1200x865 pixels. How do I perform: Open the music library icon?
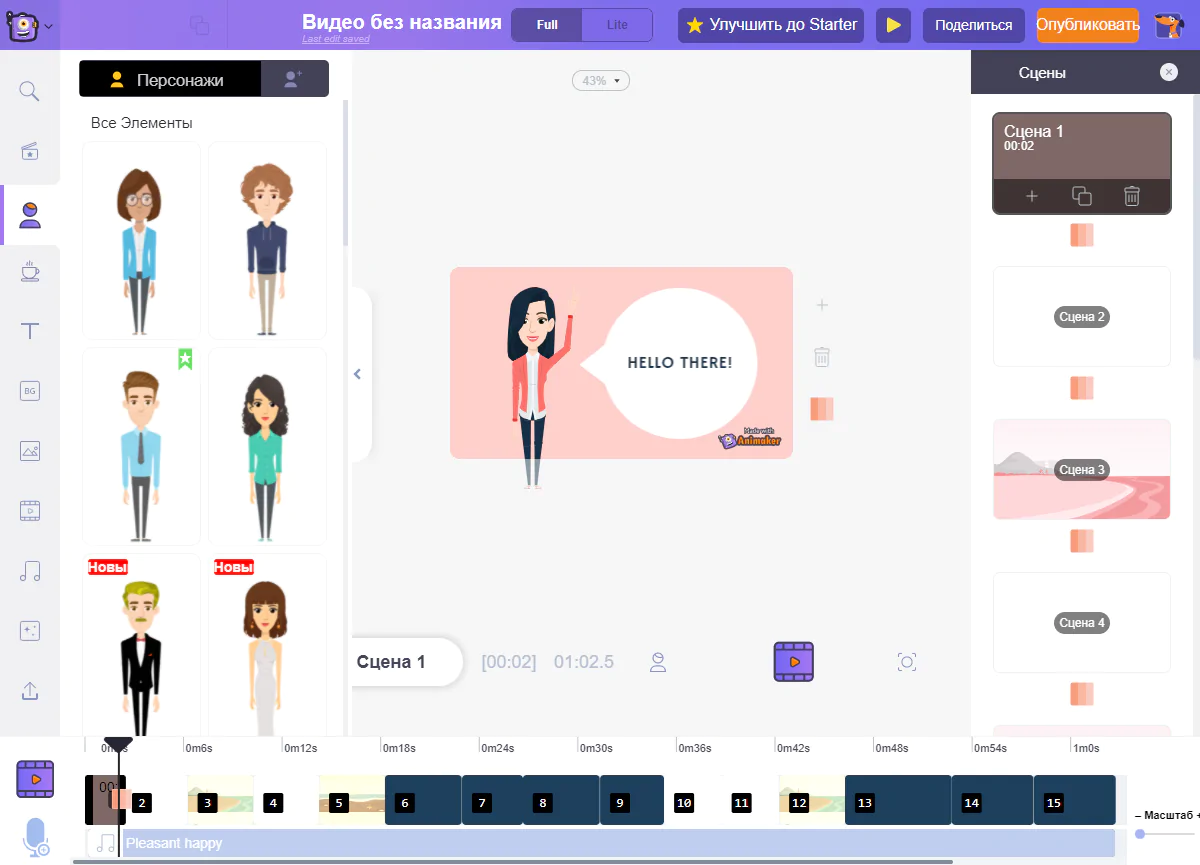click(x=30, y=571)
